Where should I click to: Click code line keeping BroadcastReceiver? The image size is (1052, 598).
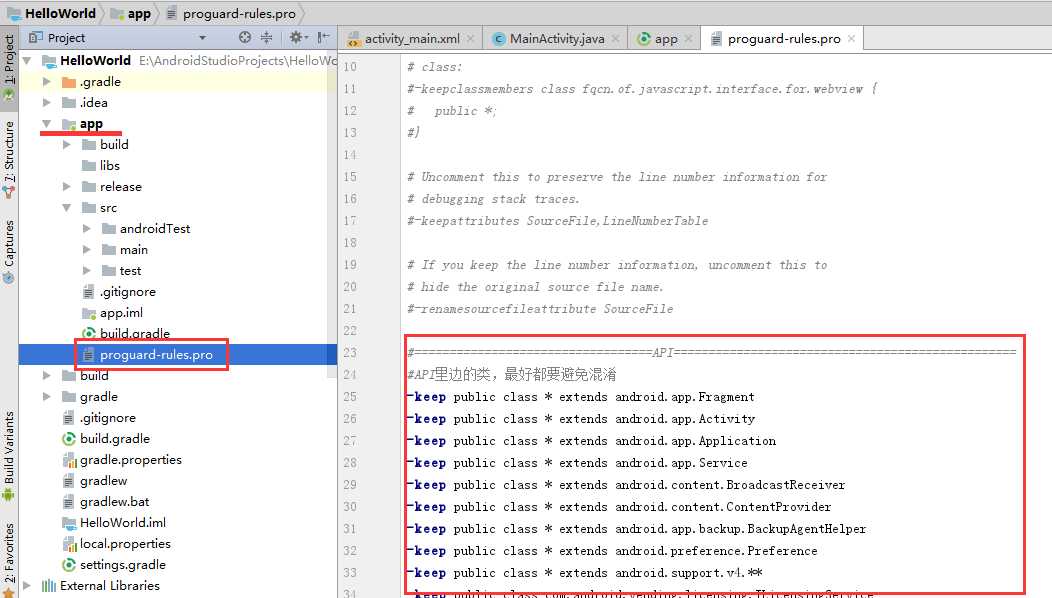click(626, 485)
